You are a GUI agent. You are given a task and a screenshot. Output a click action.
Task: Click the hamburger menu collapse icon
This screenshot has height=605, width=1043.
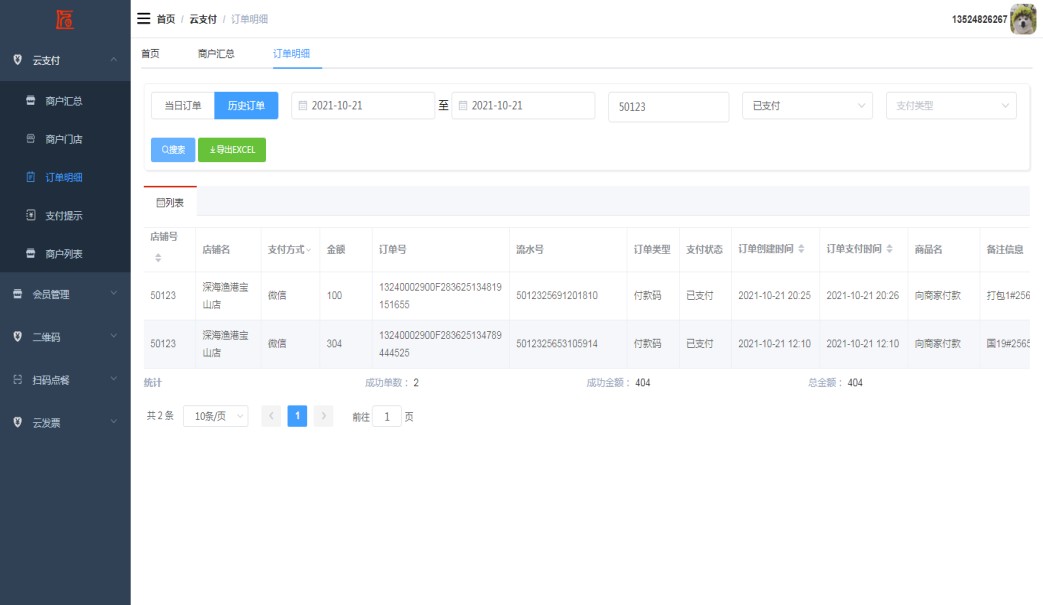[x=144, y=19]
